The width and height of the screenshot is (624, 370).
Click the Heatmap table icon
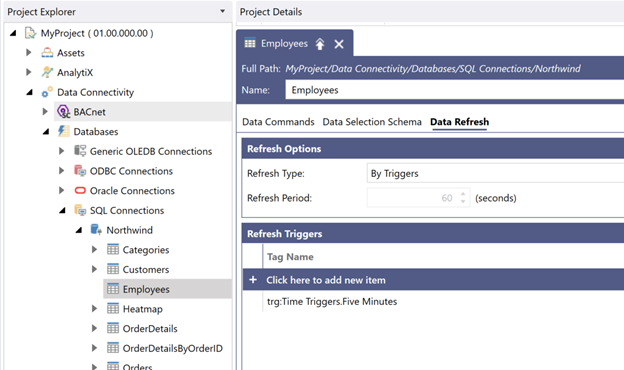pyautogui.click(x=113, y=308)
